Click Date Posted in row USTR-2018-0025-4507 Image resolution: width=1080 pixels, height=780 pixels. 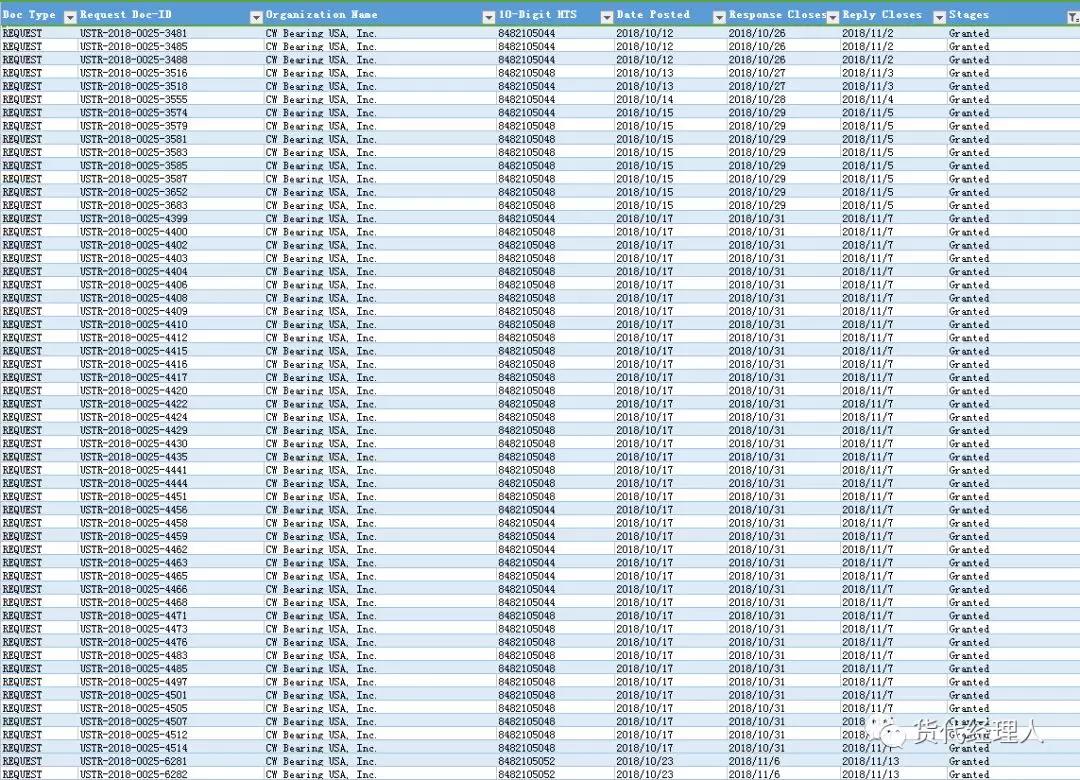(645, 721)
